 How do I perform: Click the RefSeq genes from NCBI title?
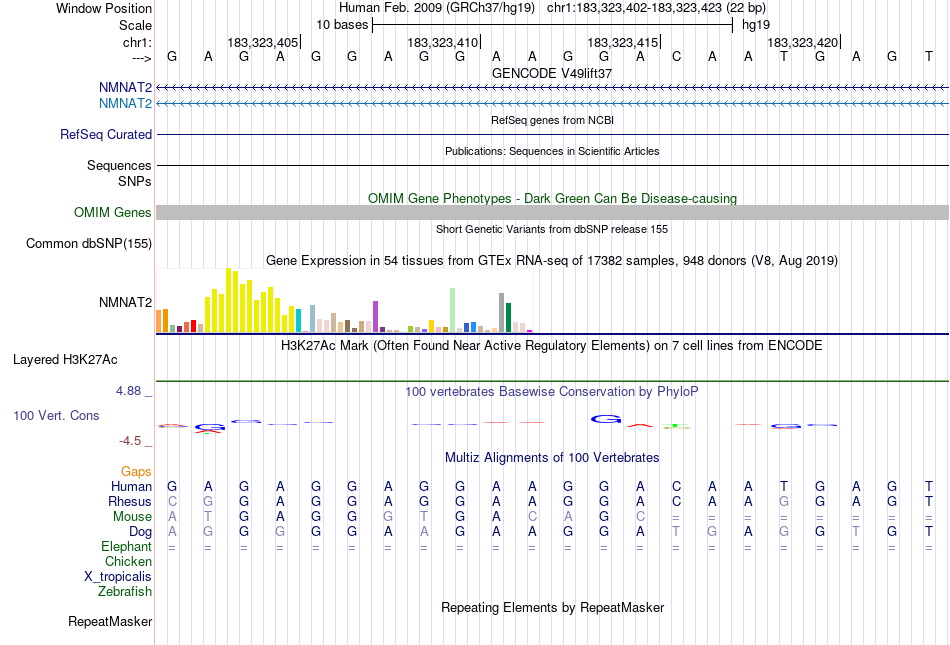(x=552, y=121)
